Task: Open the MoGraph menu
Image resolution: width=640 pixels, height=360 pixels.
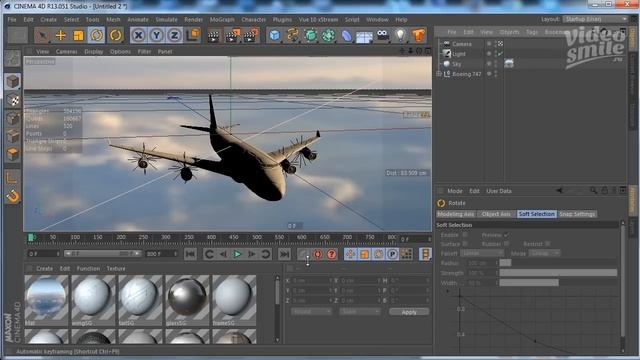Action: (x=222, y=20)
